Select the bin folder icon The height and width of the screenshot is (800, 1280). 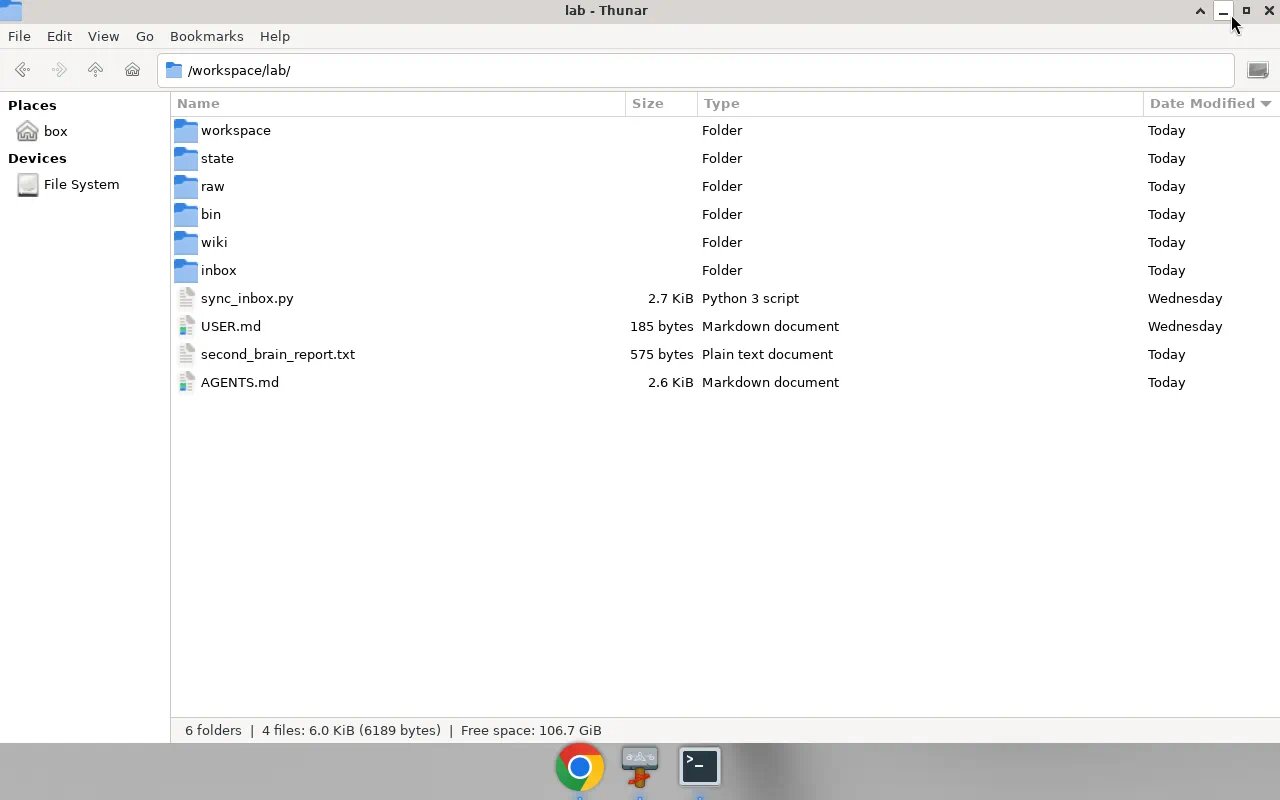click(186, 214)
